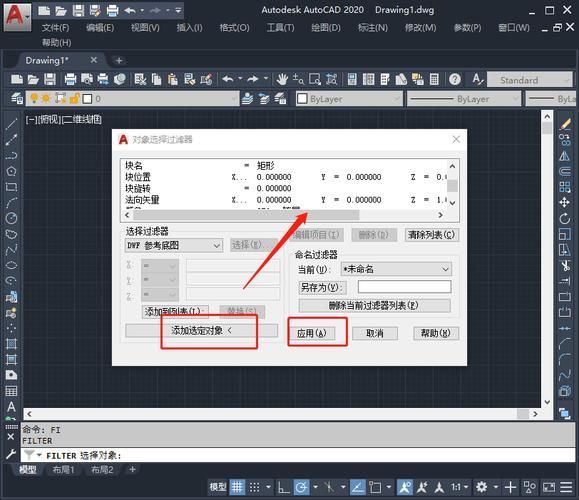Select the Line tool in left toolbar
579x500 pixels.
tap(11, 124)
